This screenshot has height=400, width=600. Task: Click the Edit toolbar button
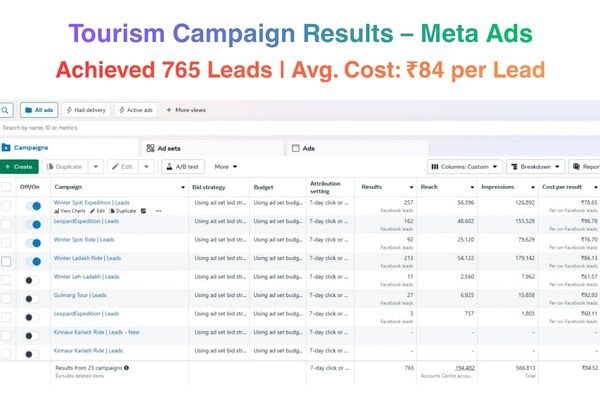(123, 167)
